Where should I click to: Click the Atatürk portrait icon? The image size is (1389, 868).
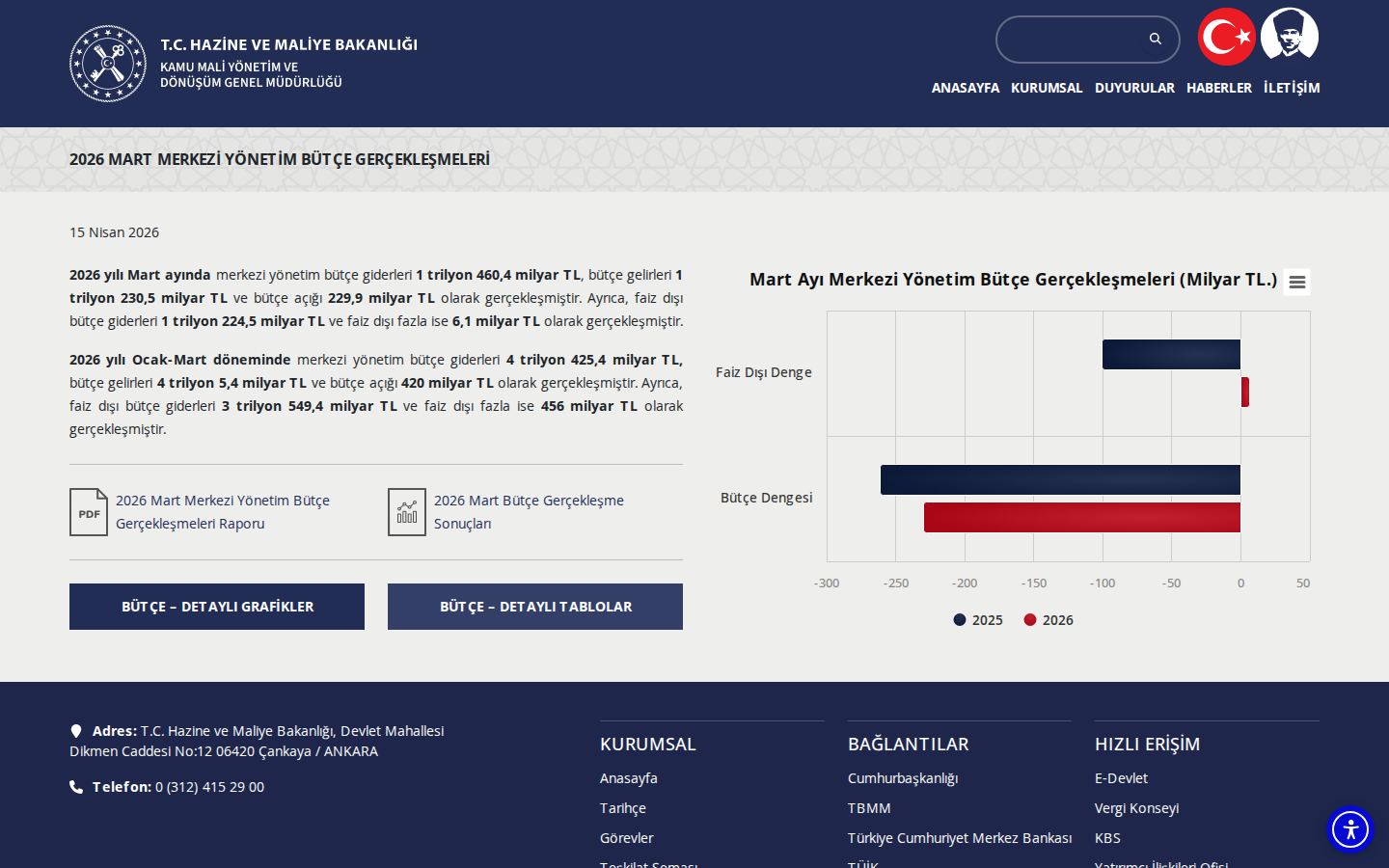(1290, 36)
